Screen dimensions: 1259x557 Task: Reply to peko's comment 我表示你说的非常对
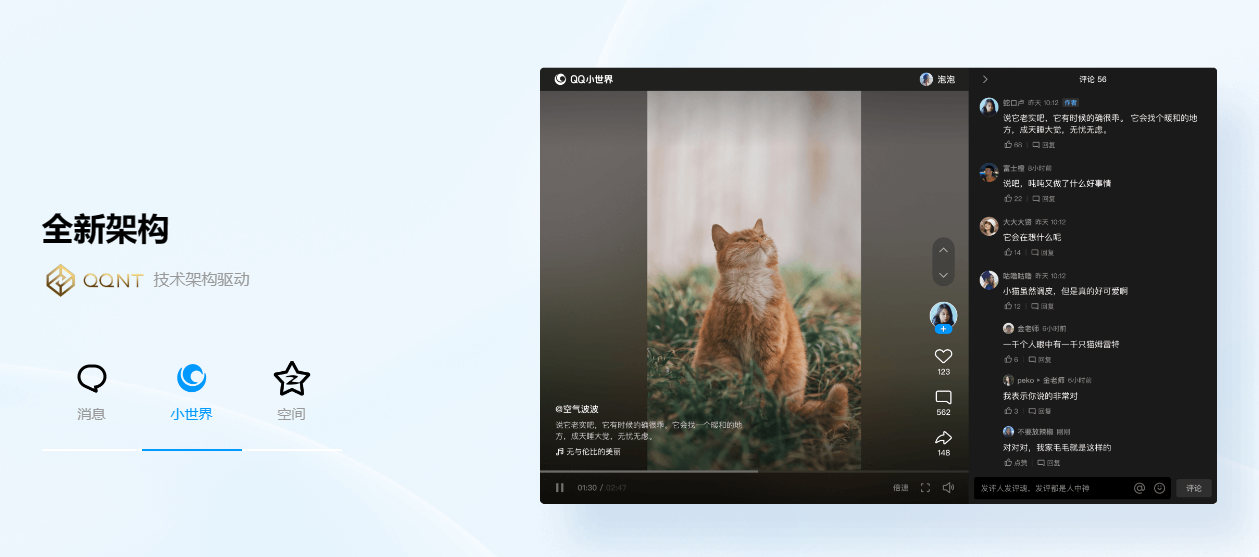pos(1040,411)
